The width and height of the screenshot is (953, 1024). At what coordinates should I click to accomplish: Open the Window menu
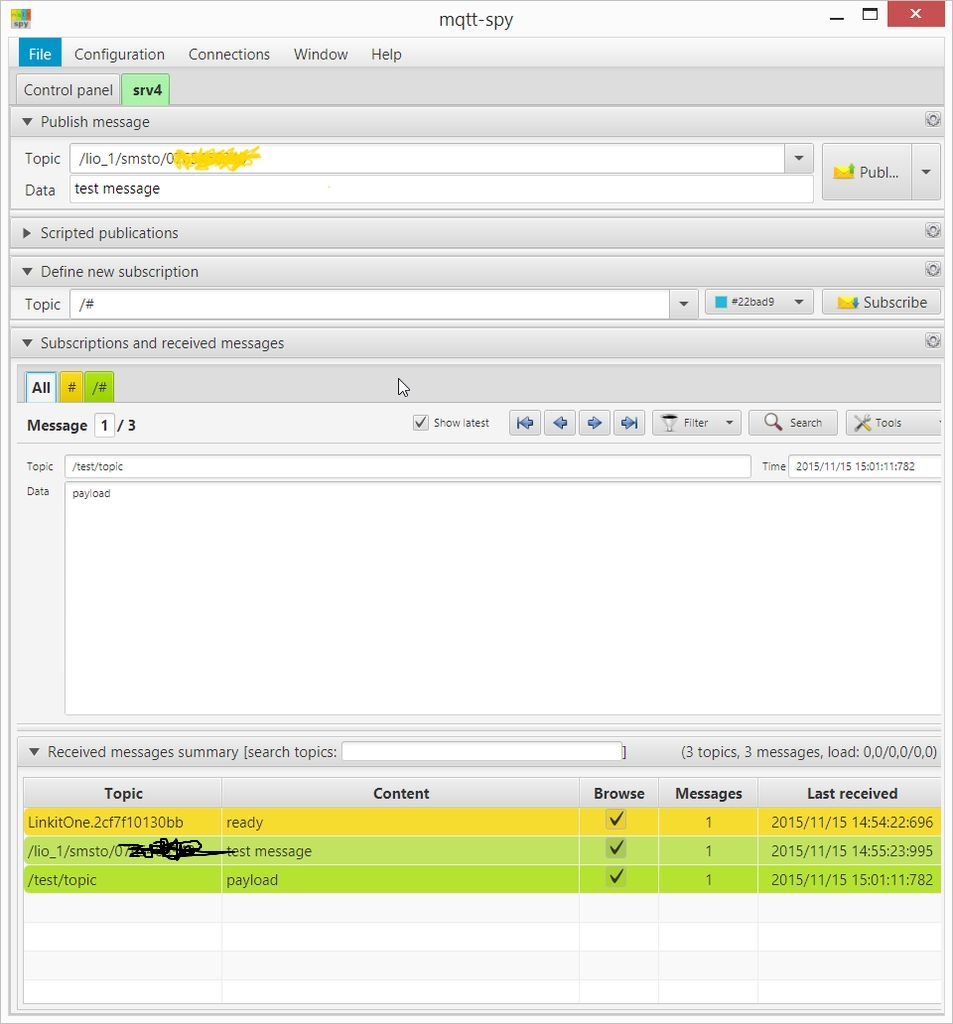[x=321, y=54]
